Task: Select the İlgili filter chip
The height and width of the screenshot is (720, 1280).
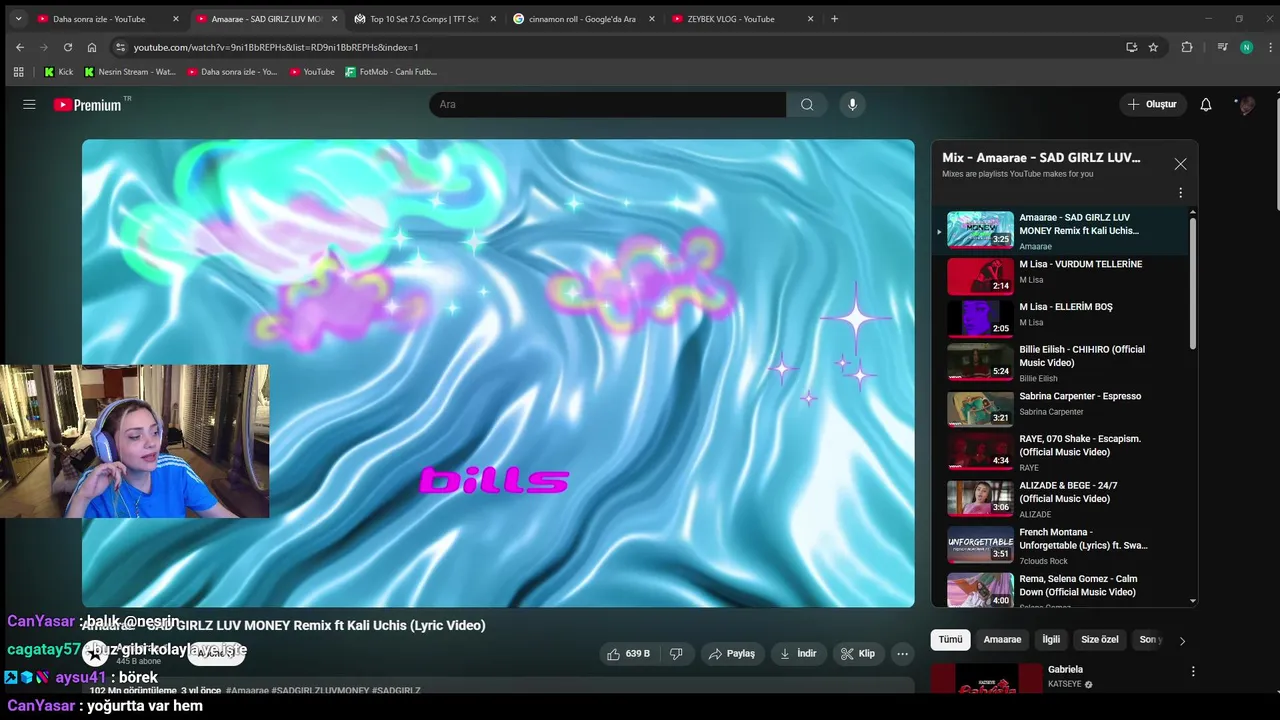Action: point(1051,640)
